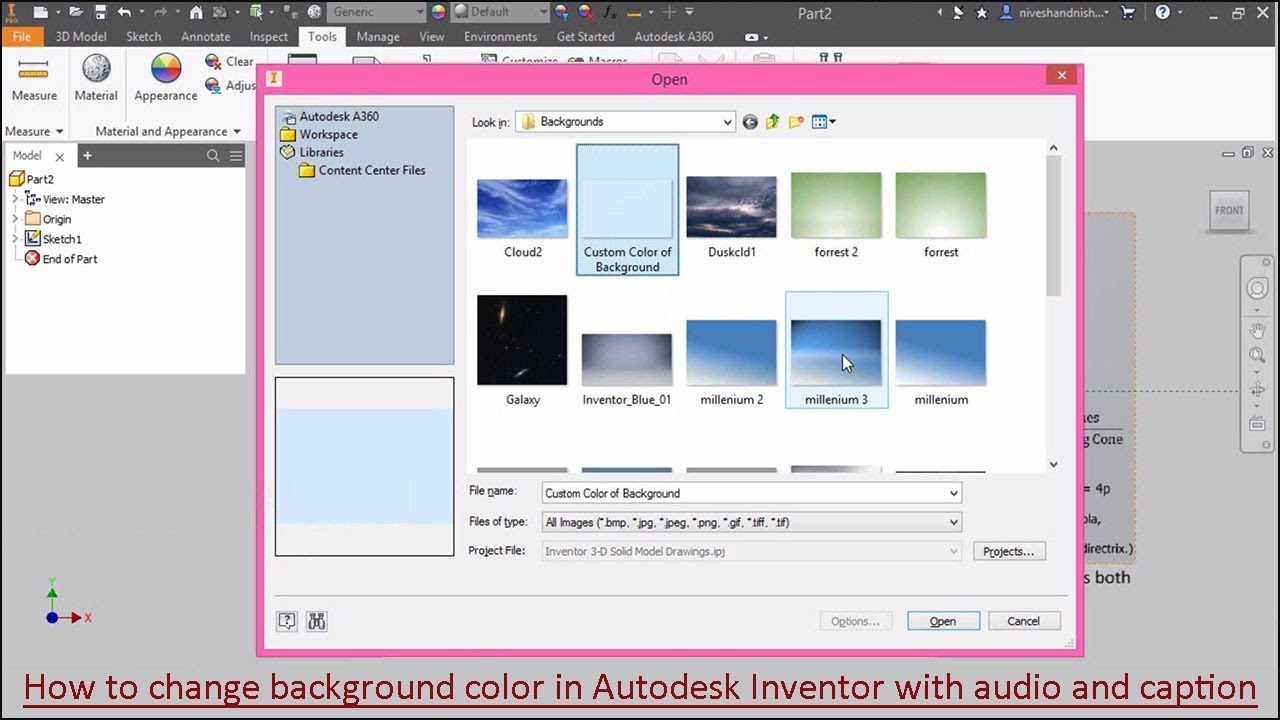Viewport: 1280px width, 720px height.
Task: Open the Default appearance dropdown
Action: (x=501, y=12)
